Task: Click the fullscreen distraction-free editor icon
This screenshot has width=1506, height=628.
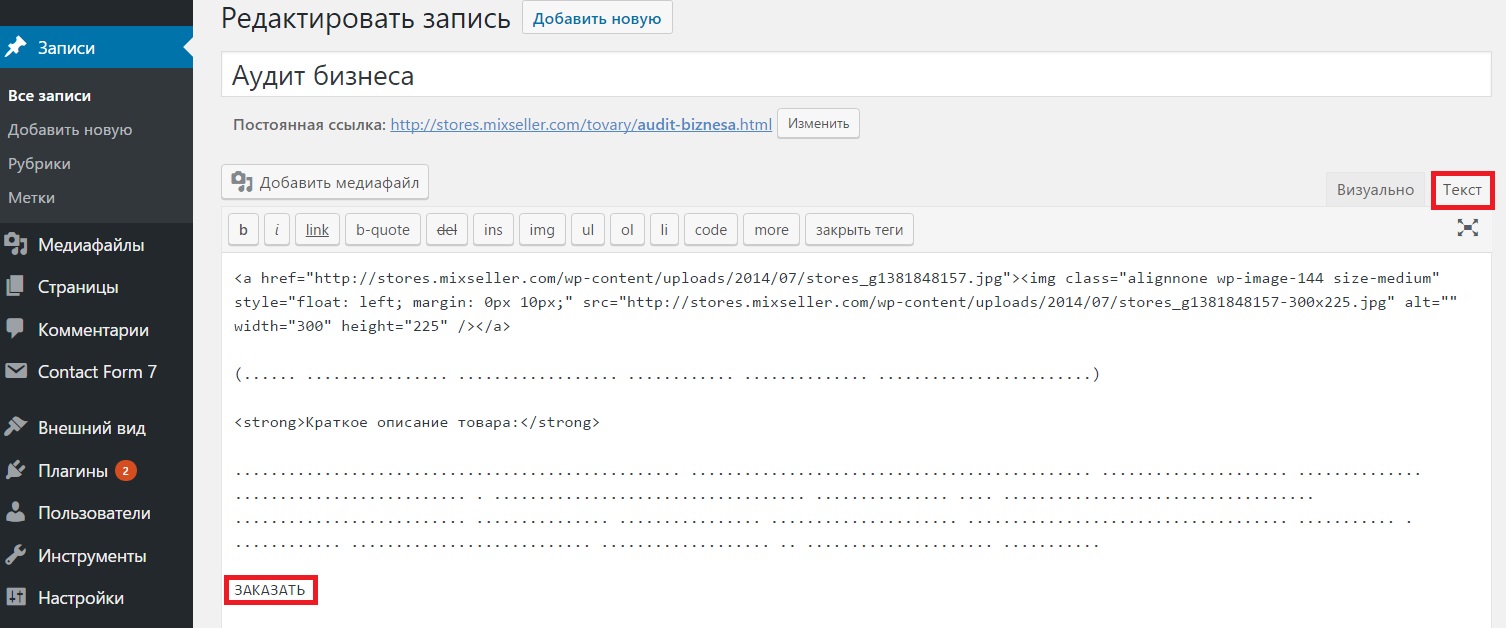Action: click(1467, 228)
